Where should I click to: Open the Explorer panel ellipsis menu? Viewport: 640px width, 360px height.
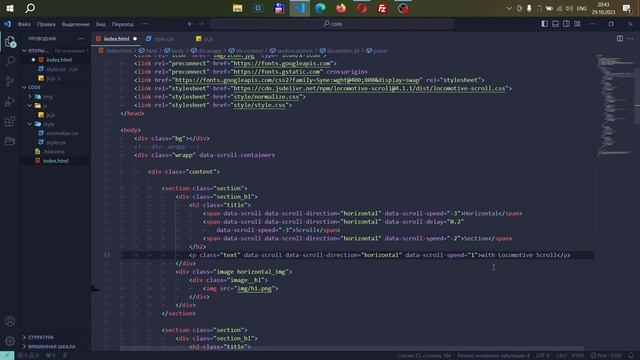pos(81,39)
